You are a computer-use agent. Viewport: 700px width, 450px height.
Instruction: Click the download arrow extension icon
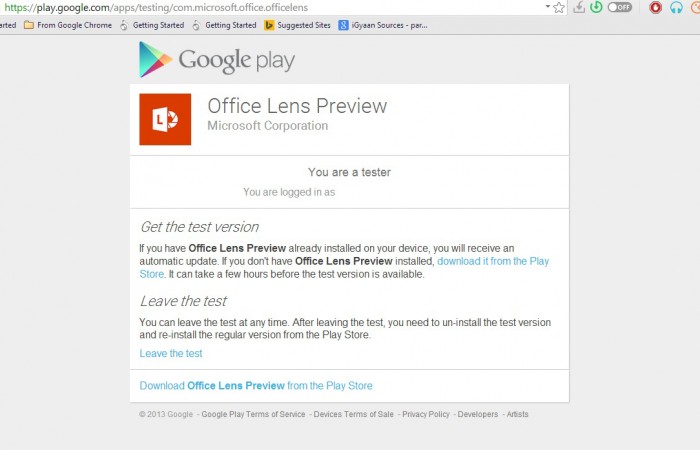pyautogui.click(x=578, y=7)
